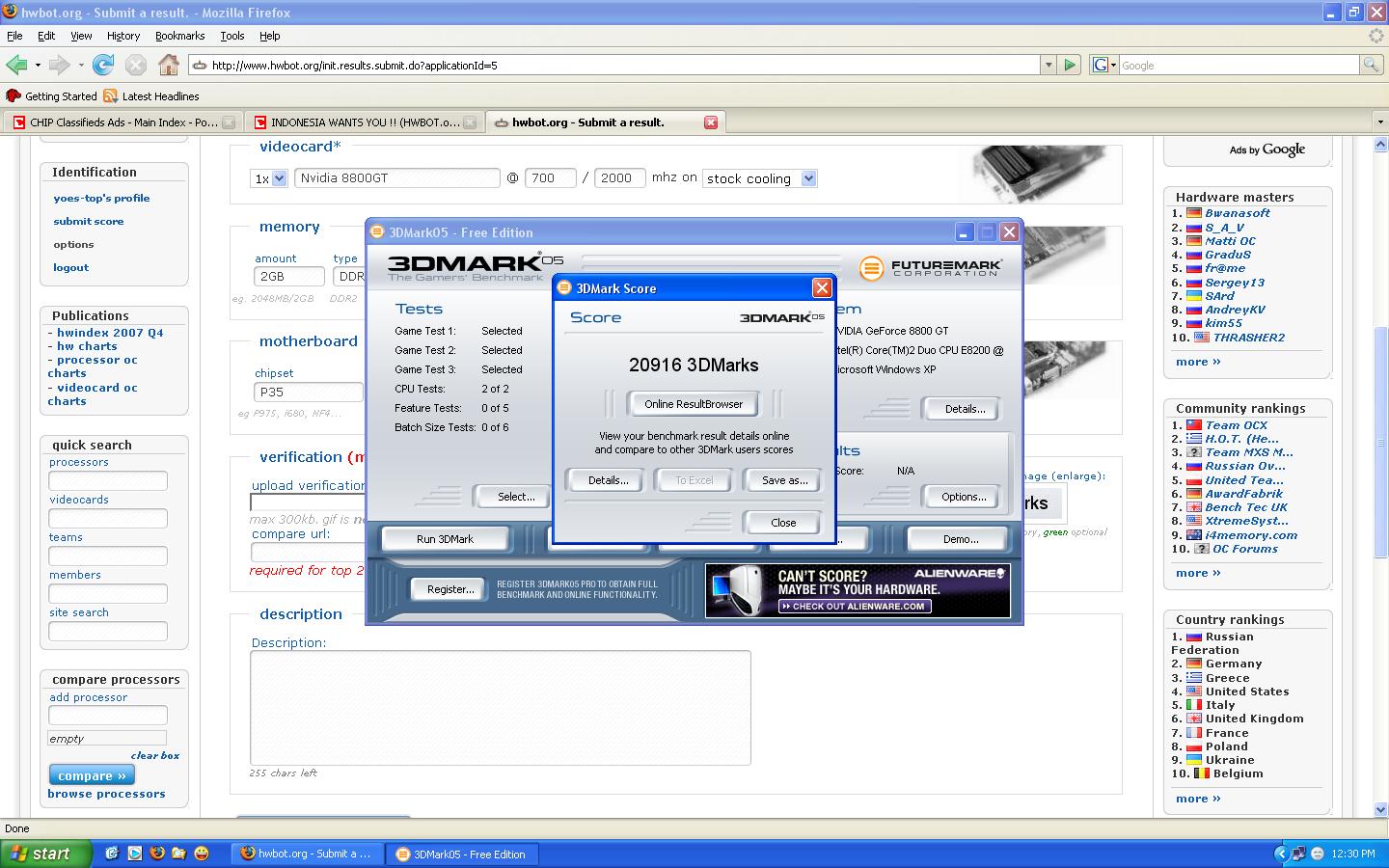Click the description text area
The height and width of the screenshot is (868, 1389).
(501, 708)
